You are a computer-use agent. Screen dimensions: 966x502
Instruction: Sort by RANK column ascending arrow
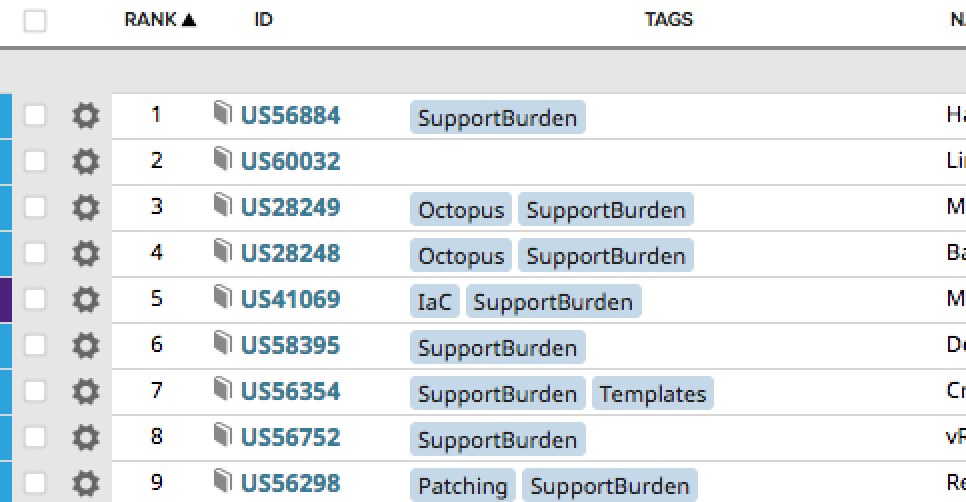tap(189, 20)
